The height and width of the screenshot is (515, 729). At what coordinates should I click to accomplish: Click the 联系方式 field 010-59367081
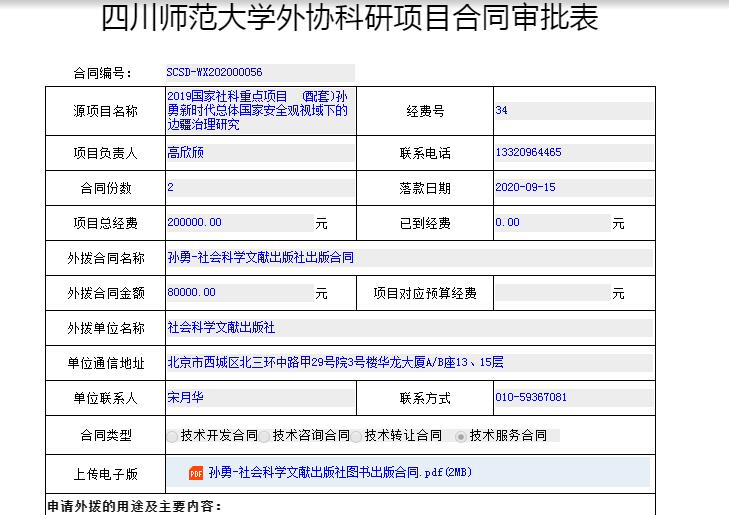coord(574,398)
